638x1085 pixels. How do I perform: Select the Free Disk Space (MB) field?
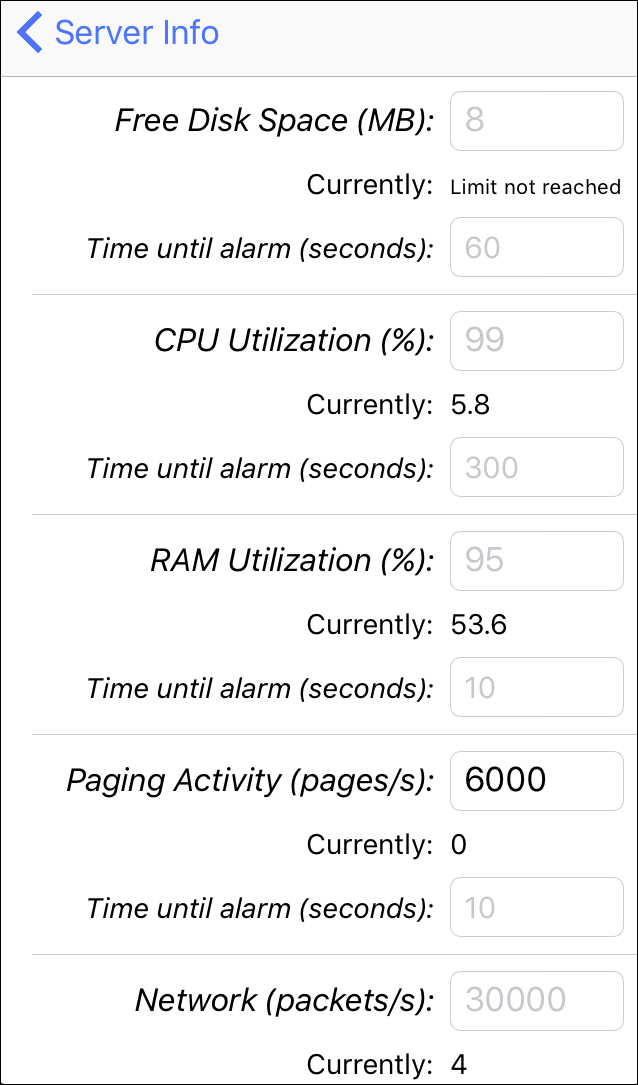pyautogui.click(x=537, y=120)
